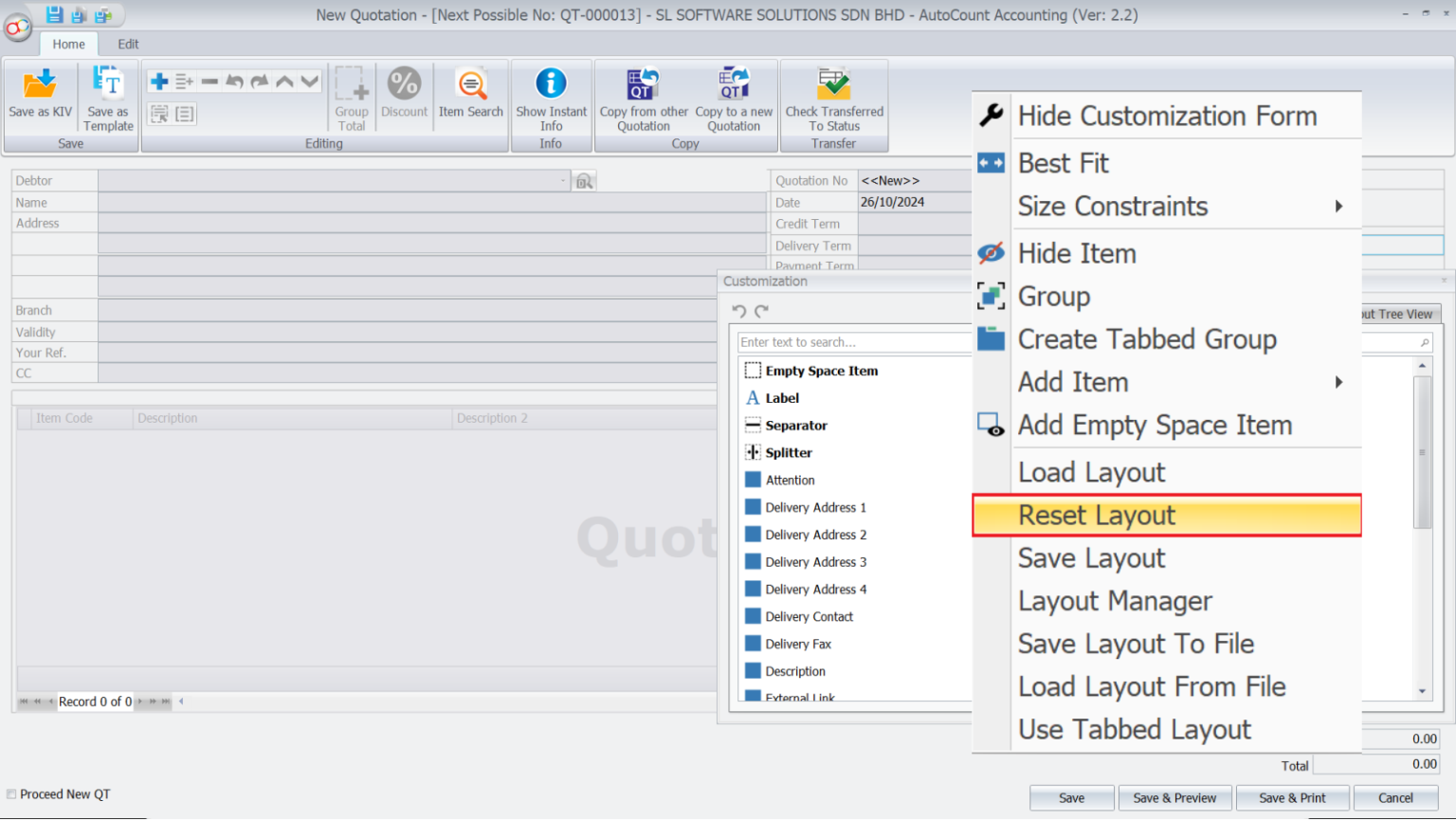Select Create Tabbed Group menu entry
1456x820 pixels.
click(1167, 339)
